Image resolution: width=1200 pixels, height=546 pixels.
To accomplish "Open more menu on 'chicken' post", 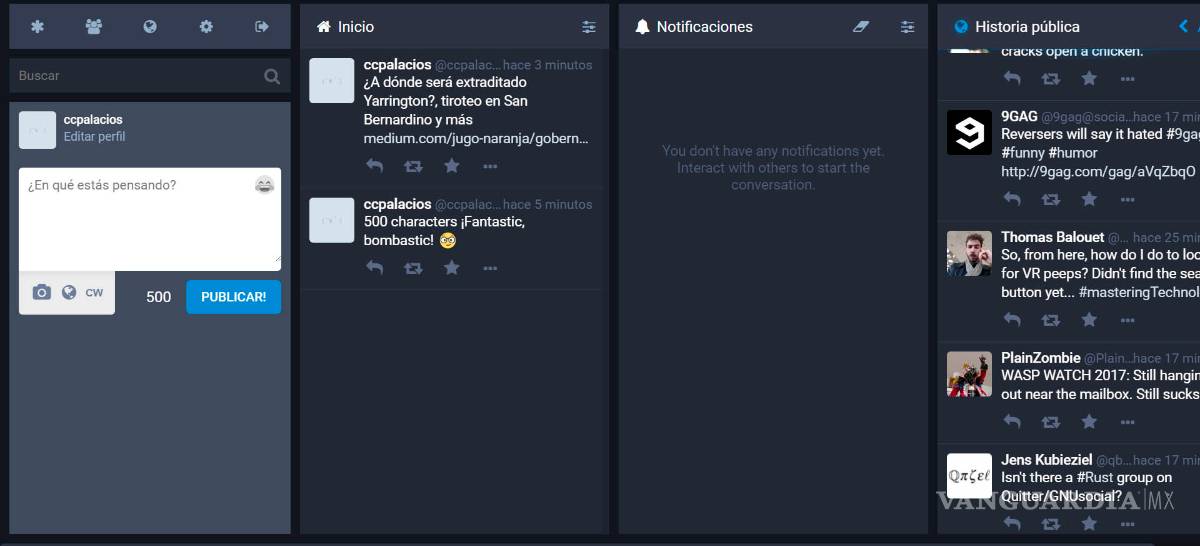I will click(x=1128, y=79).
